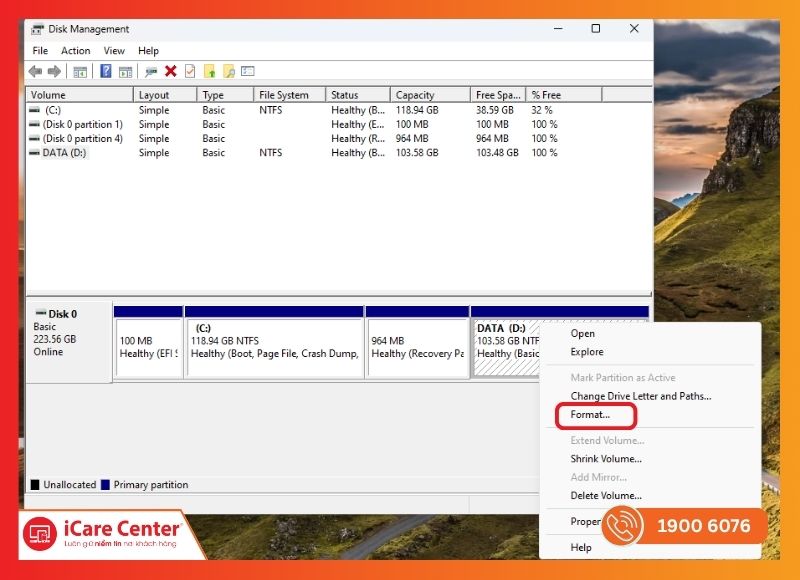Open the Action menu
This screenshot has width=800, height=580.
coord(75,51)
